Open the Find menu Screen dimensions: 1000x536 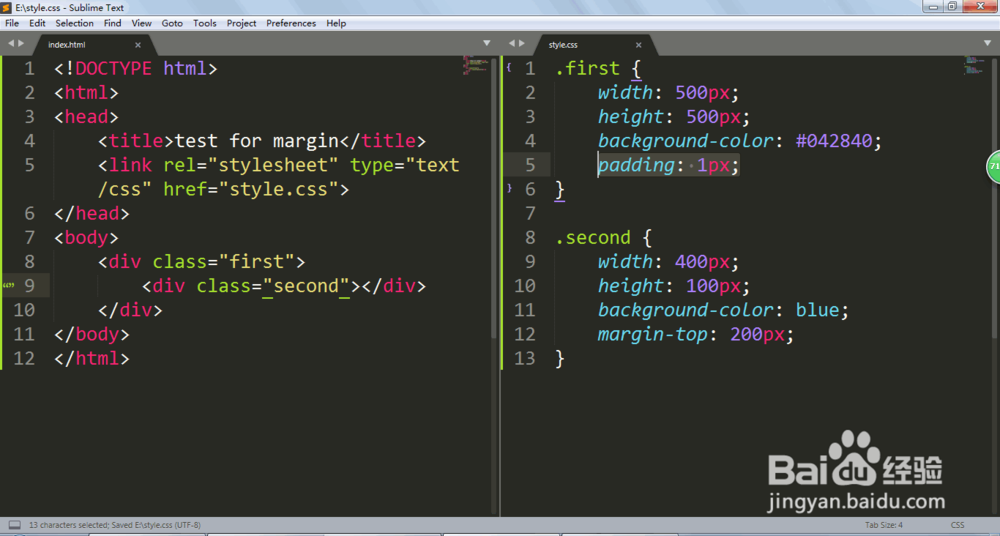[112, 23]
